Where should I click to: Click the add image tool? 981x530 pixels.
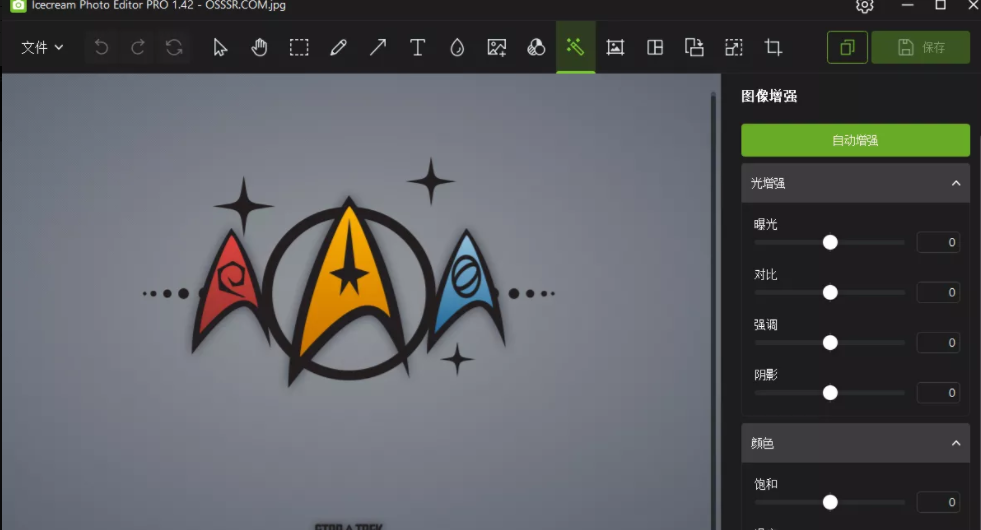click(x=497, y=47)
